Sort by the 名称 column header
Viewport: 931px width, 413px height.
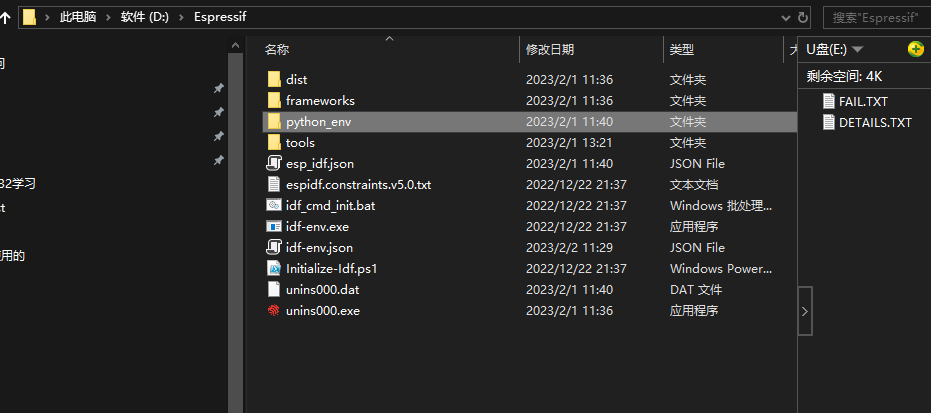click(277, 50)
